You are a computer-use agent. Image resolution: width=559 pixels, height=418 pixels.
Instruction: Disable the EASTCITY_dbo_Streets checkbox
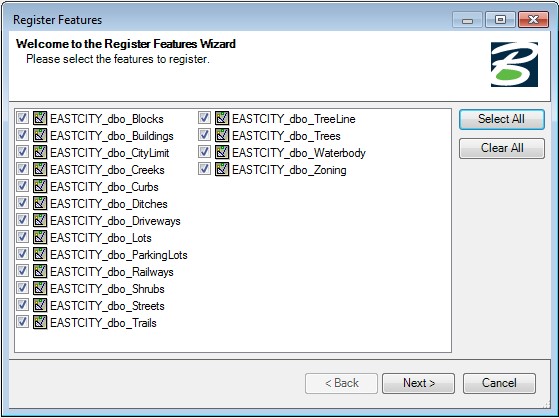[x=22, y=304]
